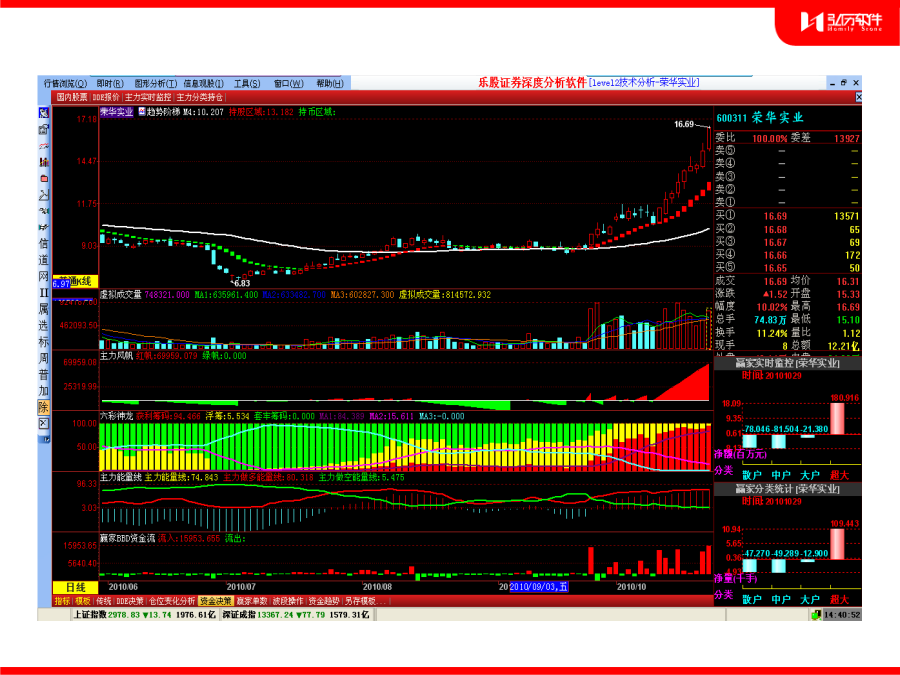Expand the left toolbar overflow arrow
Image resolution: width=900 pixels, height=675 pixels.
(x=44, y=439)
